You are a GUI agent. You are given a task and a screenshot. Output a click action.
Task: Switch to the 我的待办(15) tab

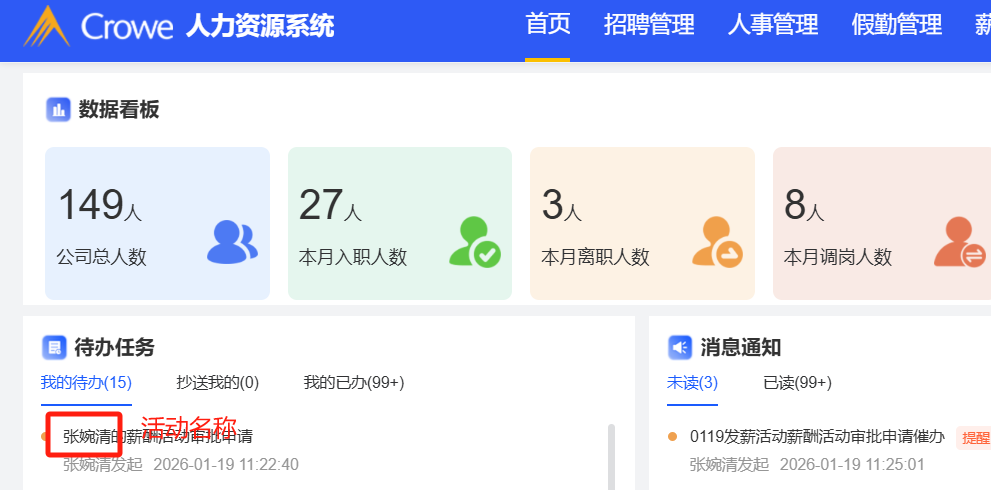click(x=86, y=382)
